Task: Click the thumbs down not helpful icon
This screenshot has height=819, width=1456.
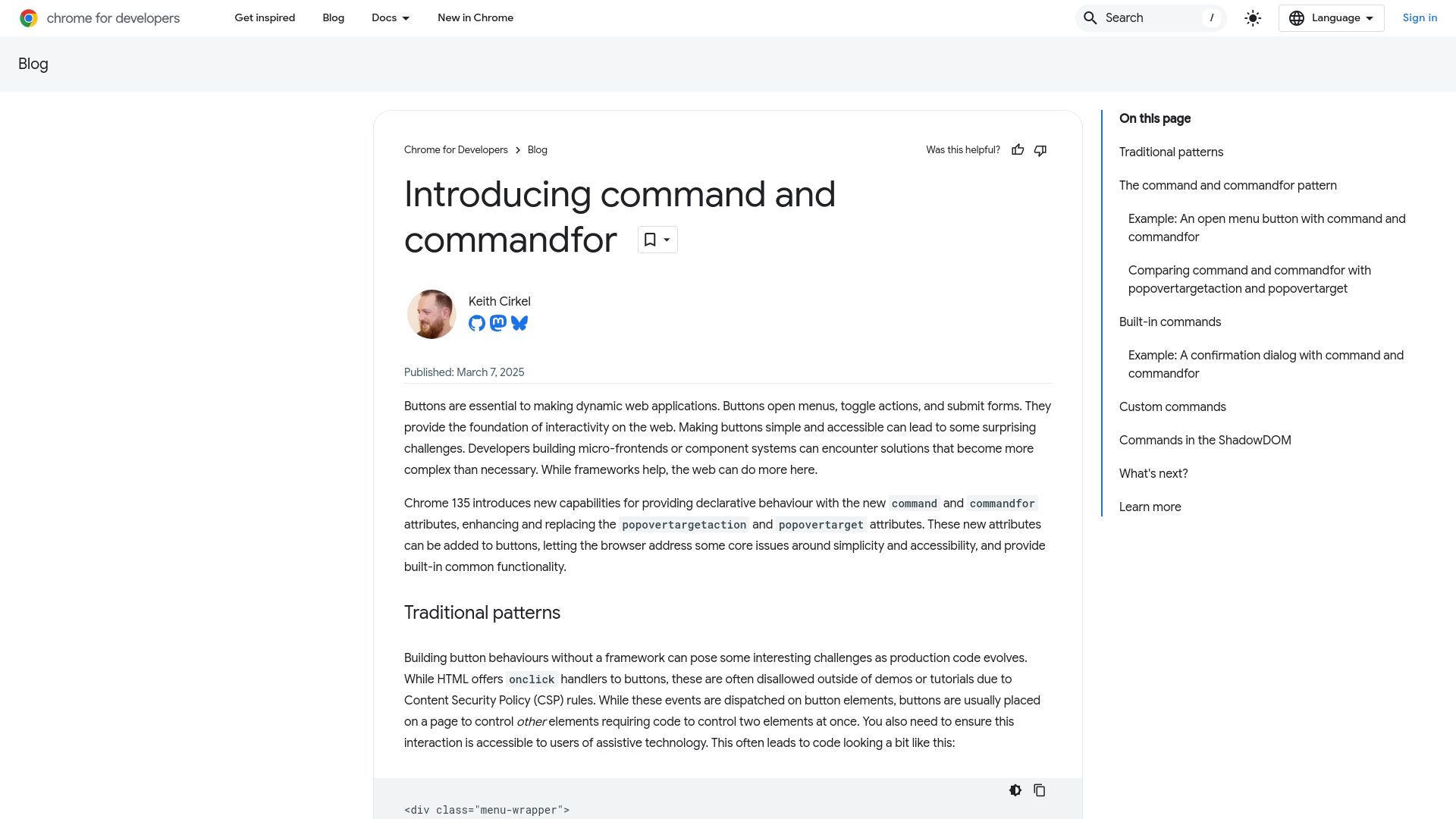Action: [1040, 150]
